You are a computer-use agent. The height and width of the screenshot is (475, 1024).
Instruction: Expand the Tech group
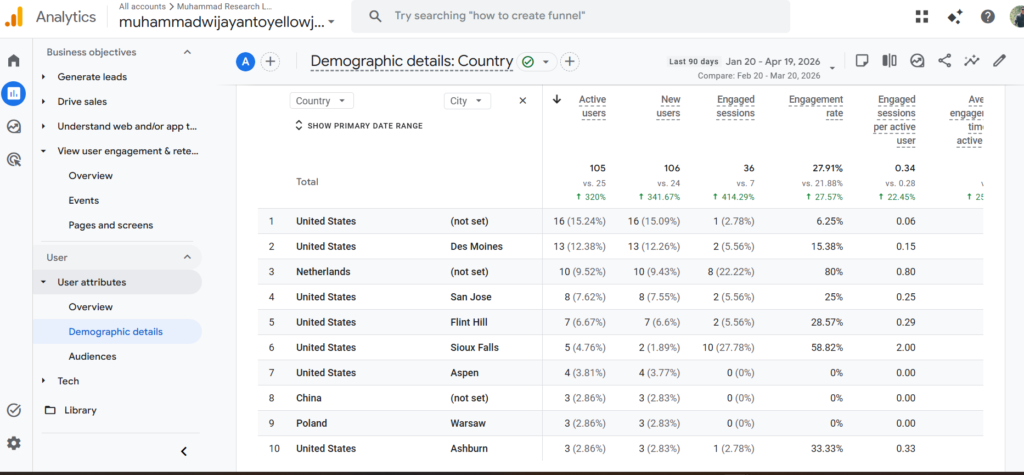pyautogui.click(x=43, y=381)
